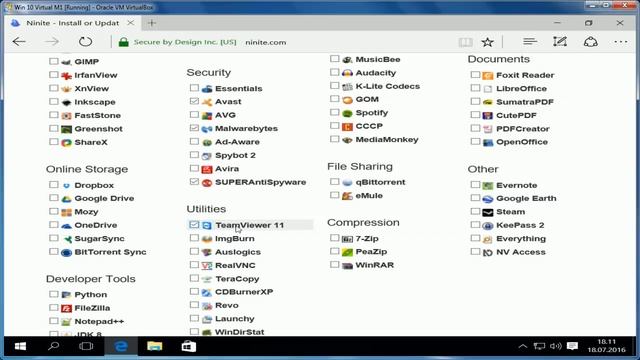Screen dimensions: 640x360
Task: Check the 7-Zip checkbox
Action: click(335, 238)
